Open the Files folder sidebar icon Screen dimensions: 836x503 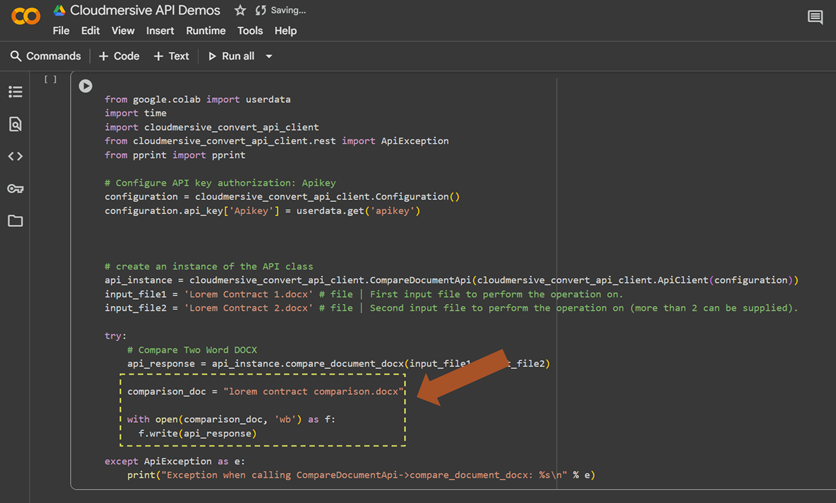[x=15, y=221]
